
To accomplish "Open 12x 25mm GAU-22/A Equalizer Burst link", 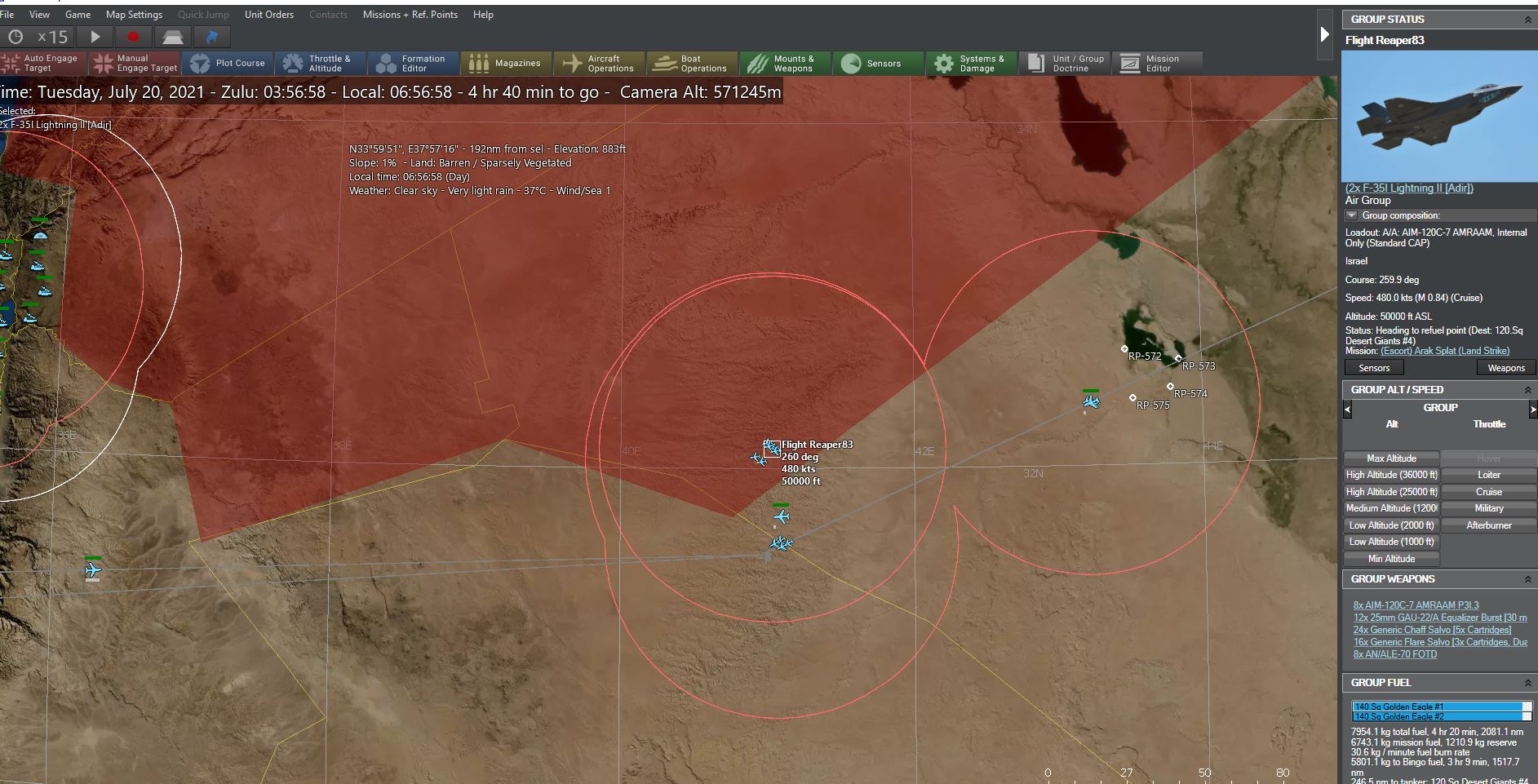I will point(1440,618).
